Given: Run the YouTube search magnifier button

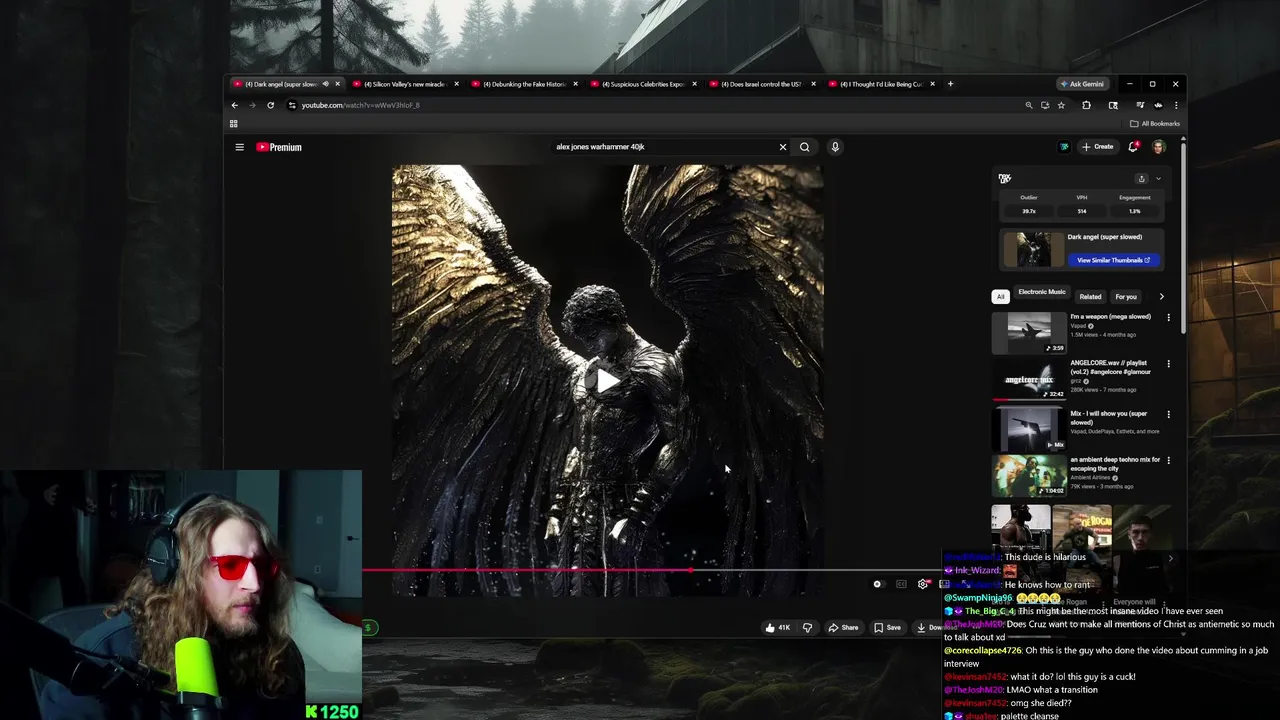Looking at the screenshot, I should click(x=804, y=147).
